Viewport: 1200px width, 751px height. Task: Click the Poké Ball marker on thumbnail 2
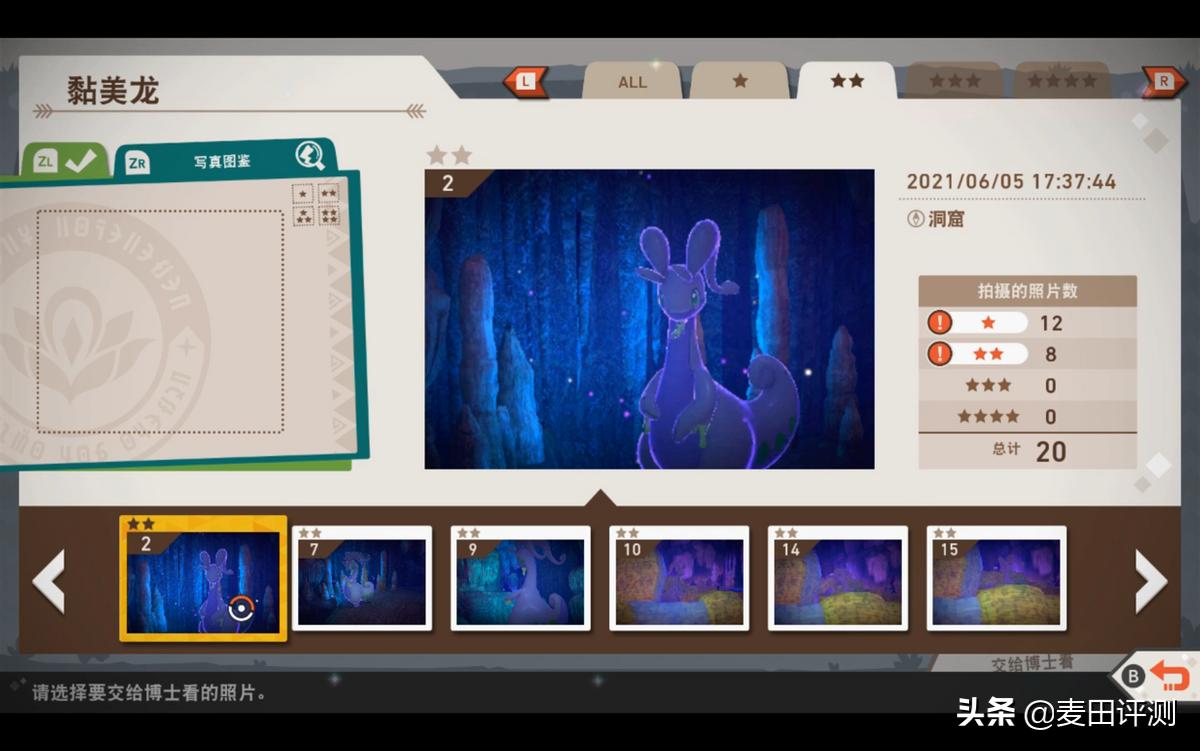click(243, 608)
